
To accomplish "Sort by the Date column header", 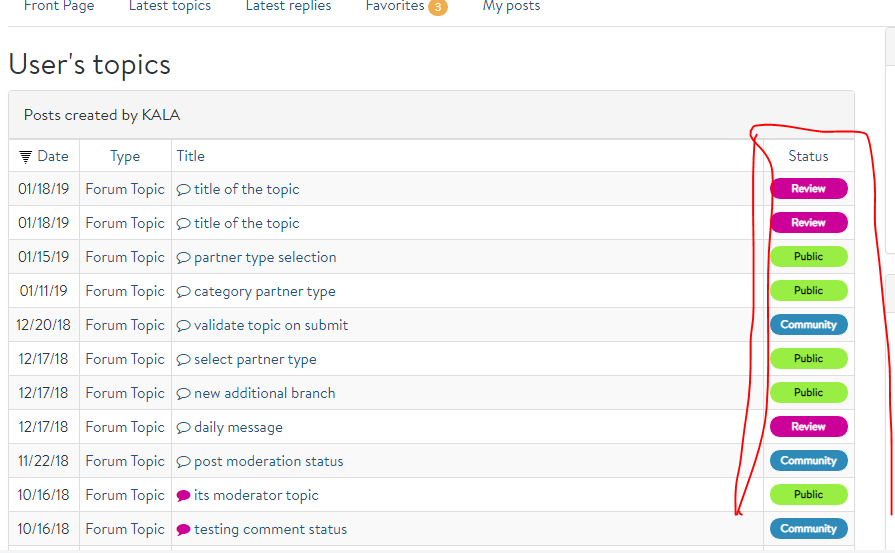I will coord(53,156).
